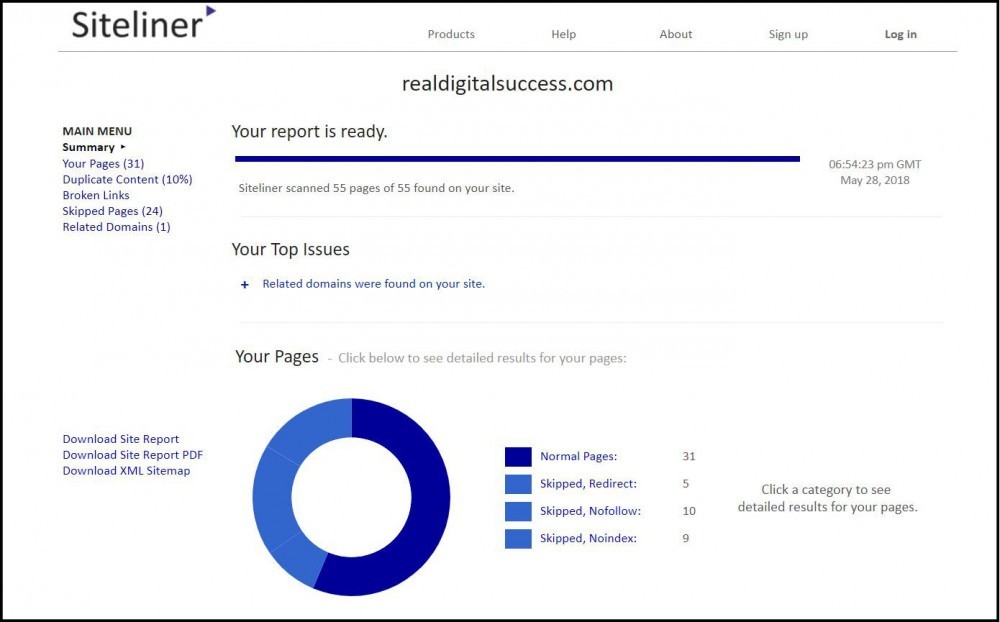Select the Skipped, Redirect category label
The image size is (1000, 622).
click(x=588, y=484)
